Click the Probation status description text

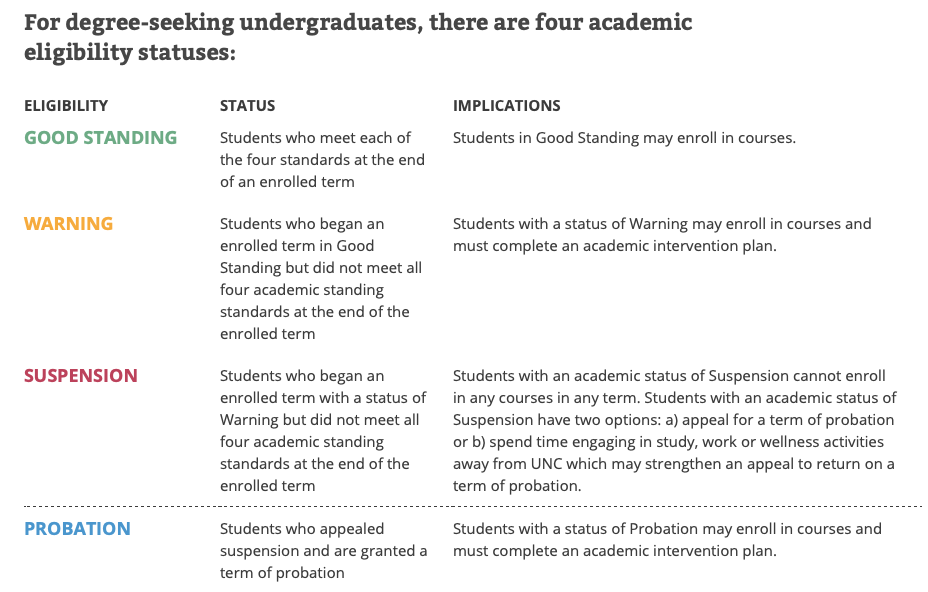pos(323,551)
